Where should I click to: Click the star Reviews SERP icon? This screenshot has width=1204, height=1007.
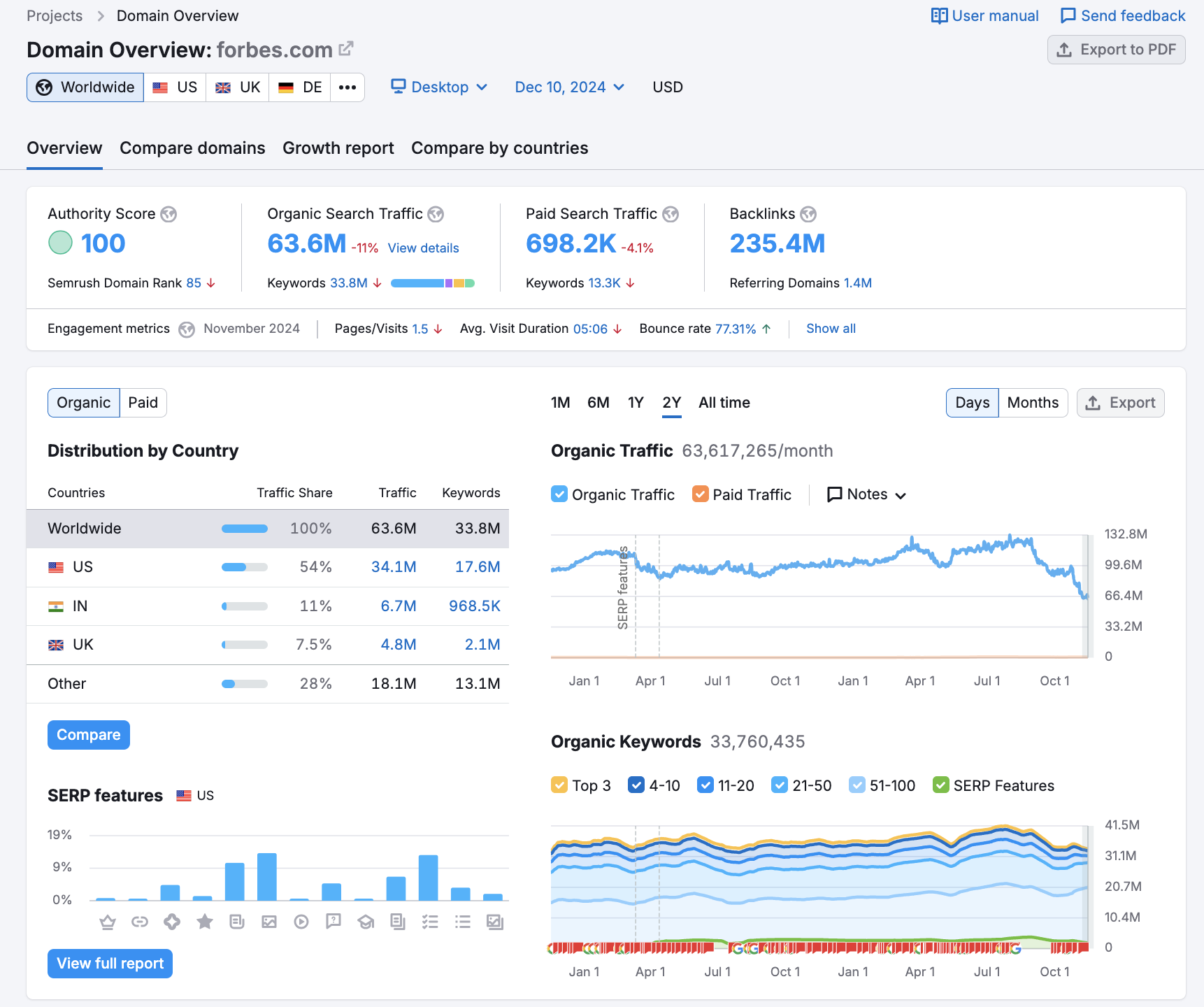(205, 922)
